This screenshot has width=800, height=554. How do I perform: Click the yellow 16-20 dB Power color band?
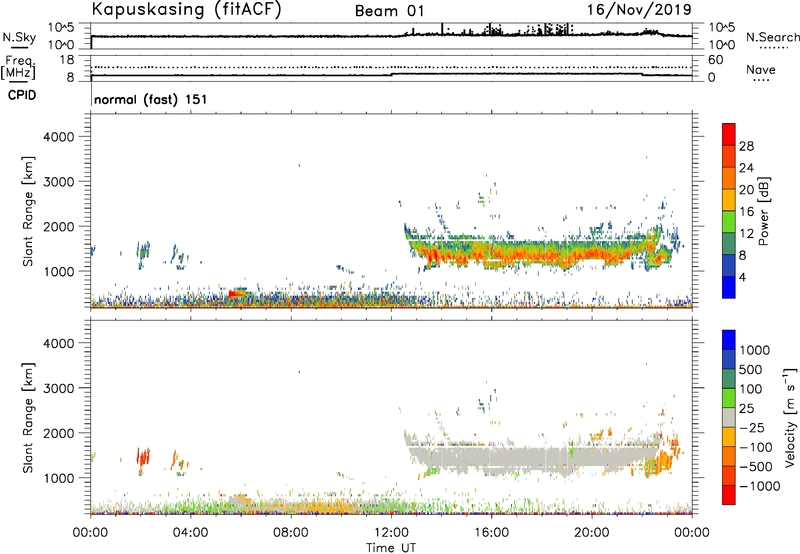(729, 200)
